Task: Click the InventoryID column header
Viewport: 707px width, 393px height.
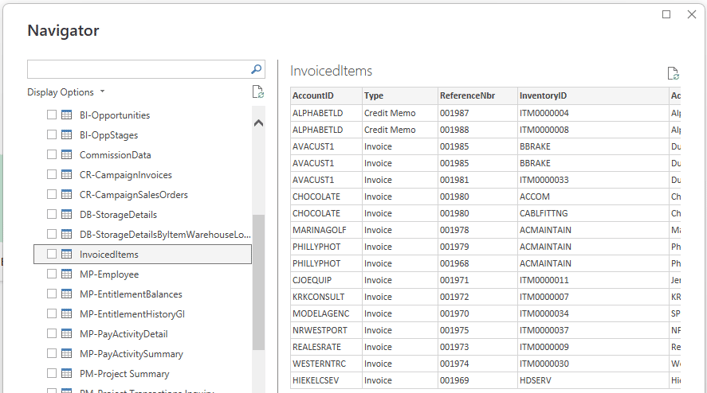Action: (x=593, y=96)
